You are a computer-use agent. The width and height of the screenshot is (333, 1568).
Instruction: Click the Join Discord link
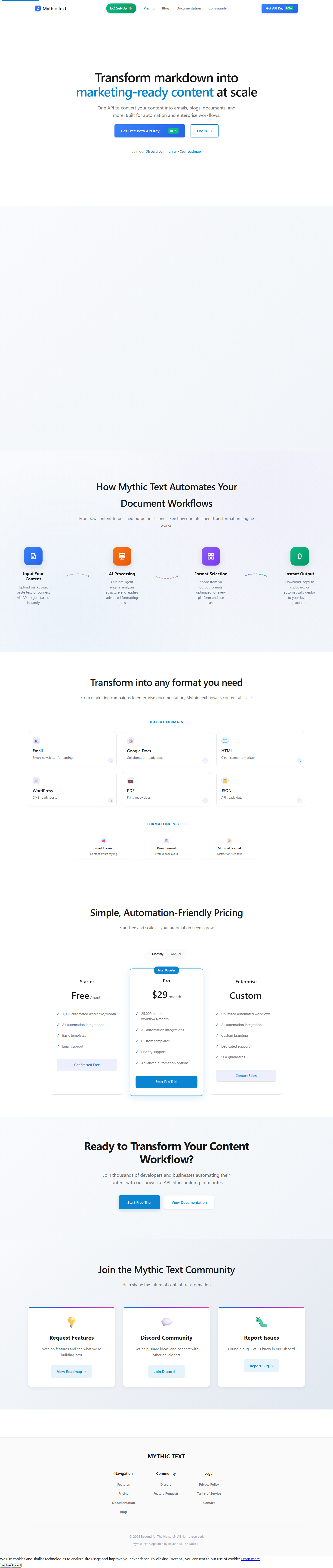(166, 1371)
